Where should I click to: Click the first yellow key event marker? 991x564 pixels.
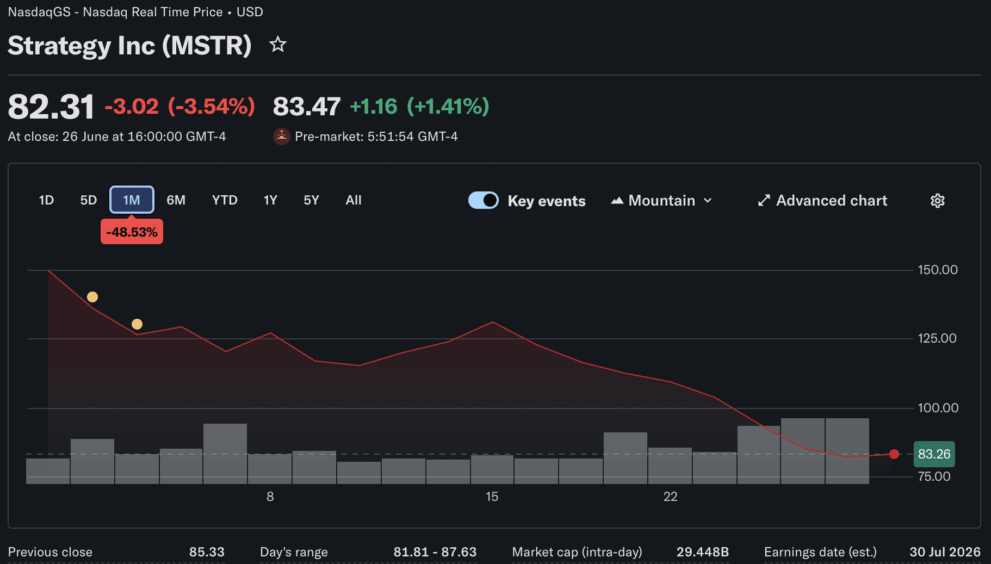point(92,297)
